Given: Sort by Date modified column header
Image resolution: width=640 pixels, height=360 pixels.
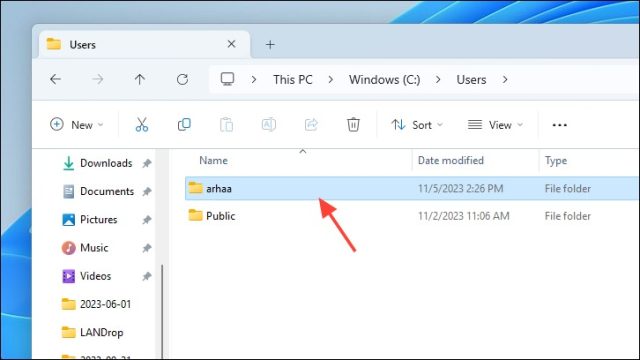Looking at the screenshot, I should coord(451,160).
